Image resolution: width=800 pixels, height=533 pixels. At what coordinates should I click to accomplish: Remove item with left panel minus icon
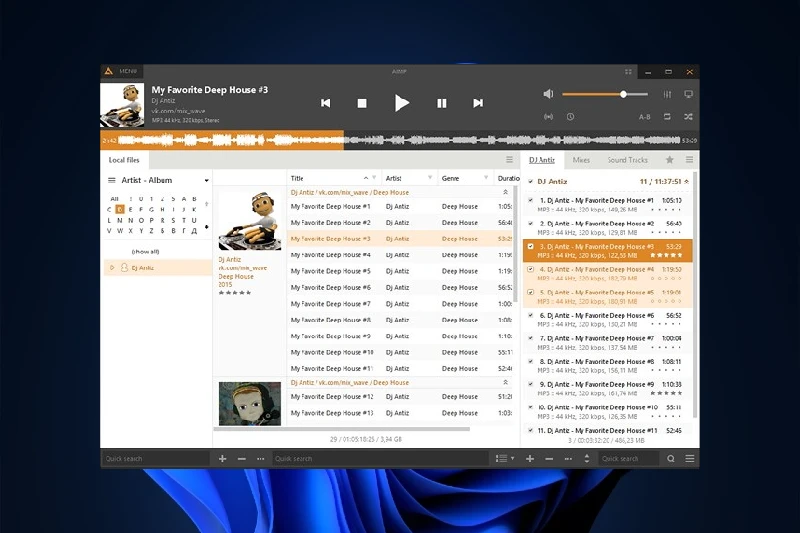pyautogui.click(x=242, y=459)
